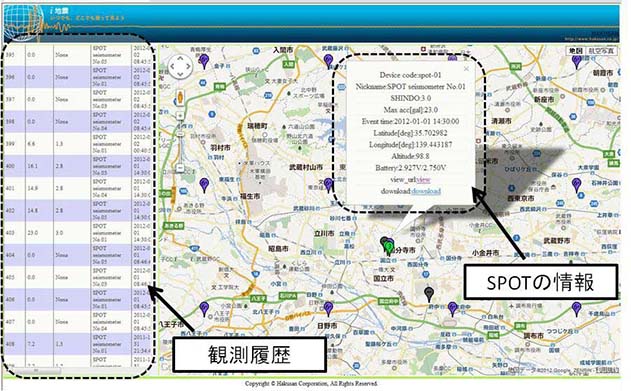631x391 pixels.
Task: Pan the map left with the arrow control
Action: 172,67
